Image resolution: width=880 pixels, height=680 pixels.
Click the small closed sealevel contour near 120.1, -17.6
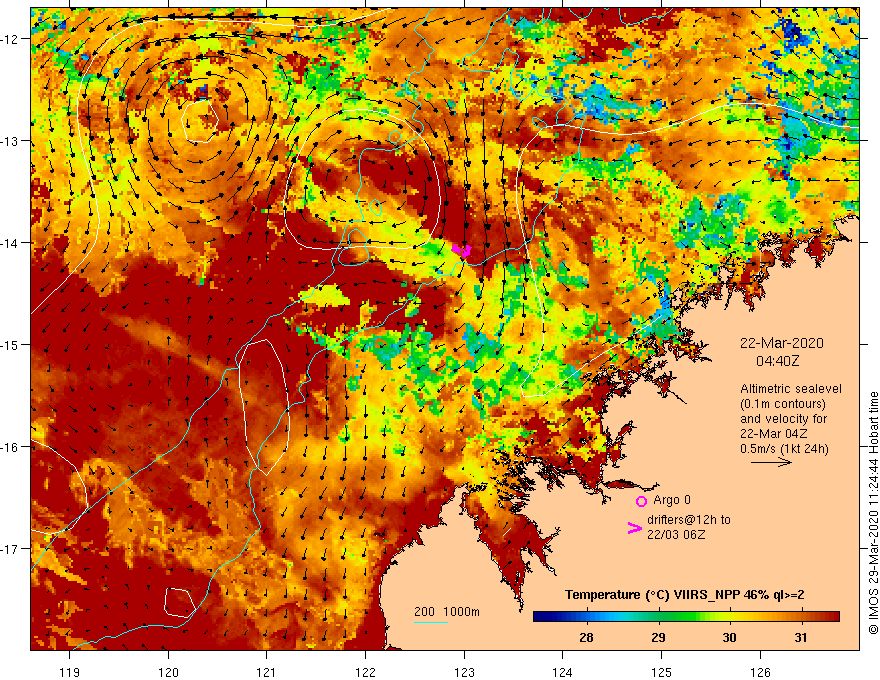point(180,603)
